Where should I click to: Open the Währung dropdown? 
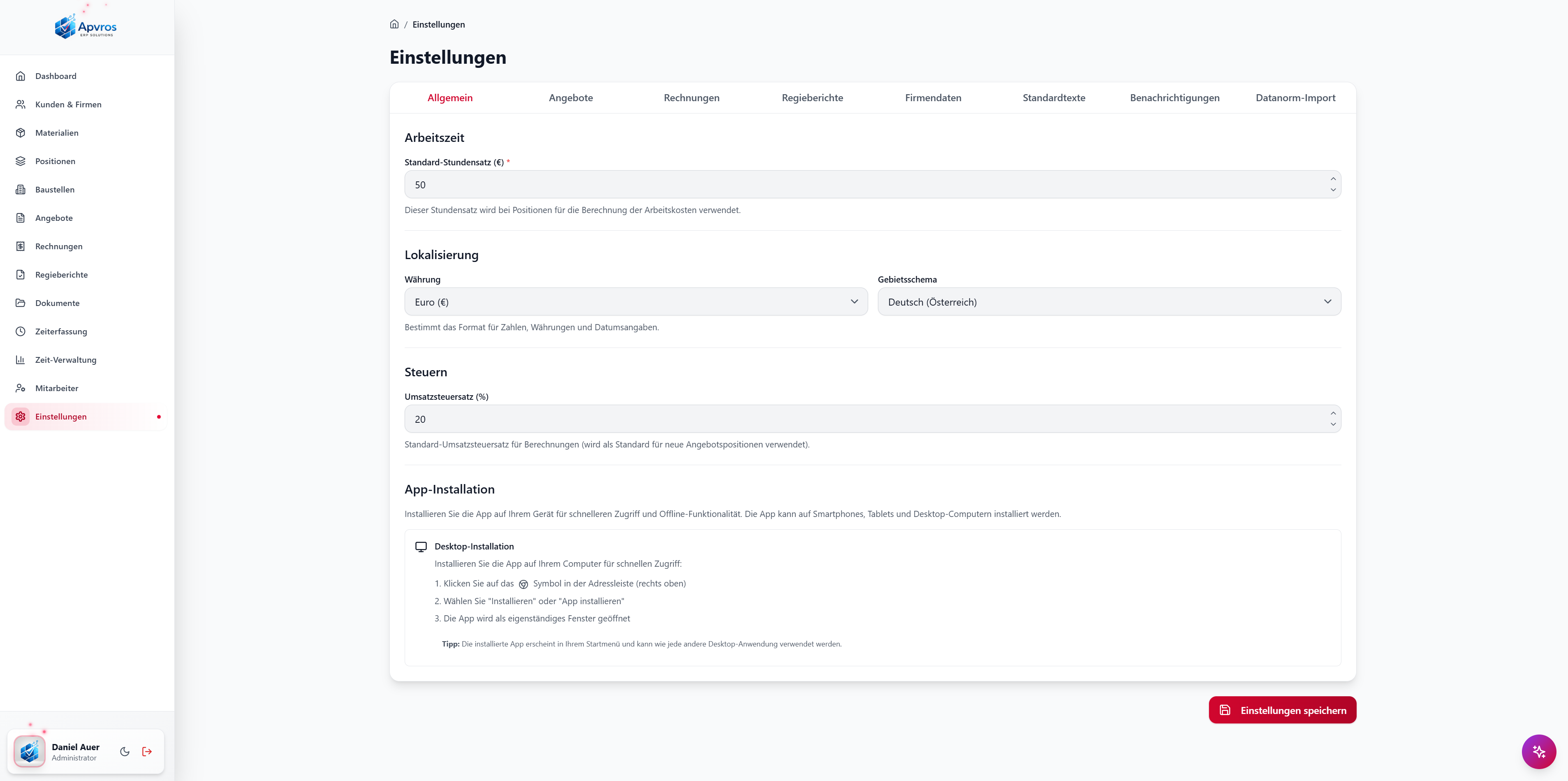click(635, 302)
